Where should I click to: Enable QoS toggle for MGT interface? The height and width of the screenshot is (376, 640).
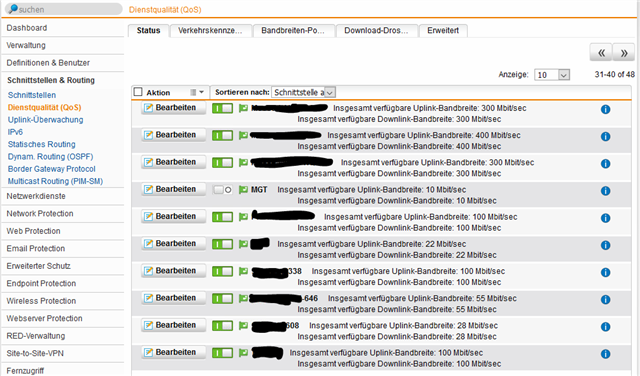pos(222,189)
